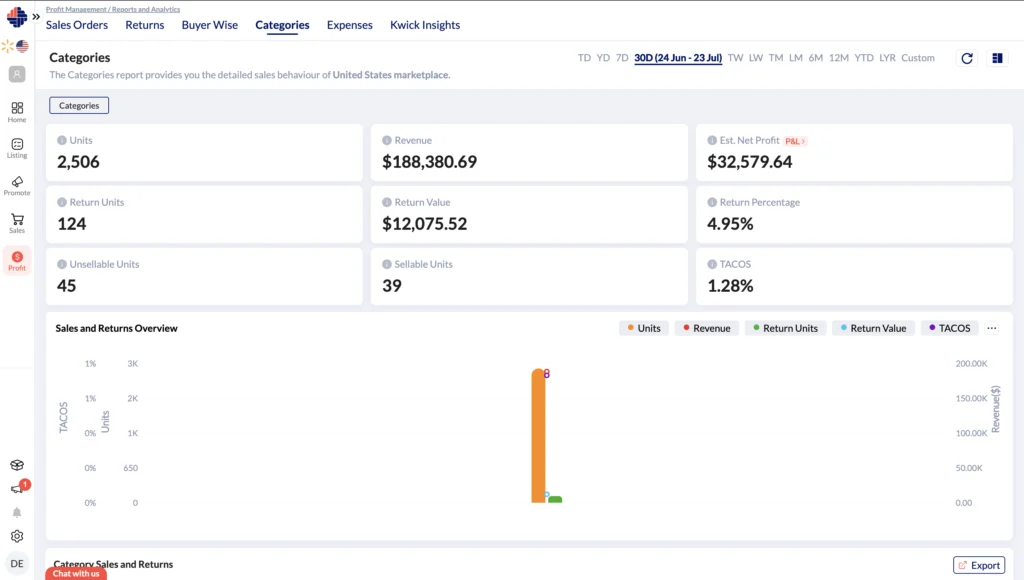Select LYR date range

pyautogui.click(x=888, y=57)
